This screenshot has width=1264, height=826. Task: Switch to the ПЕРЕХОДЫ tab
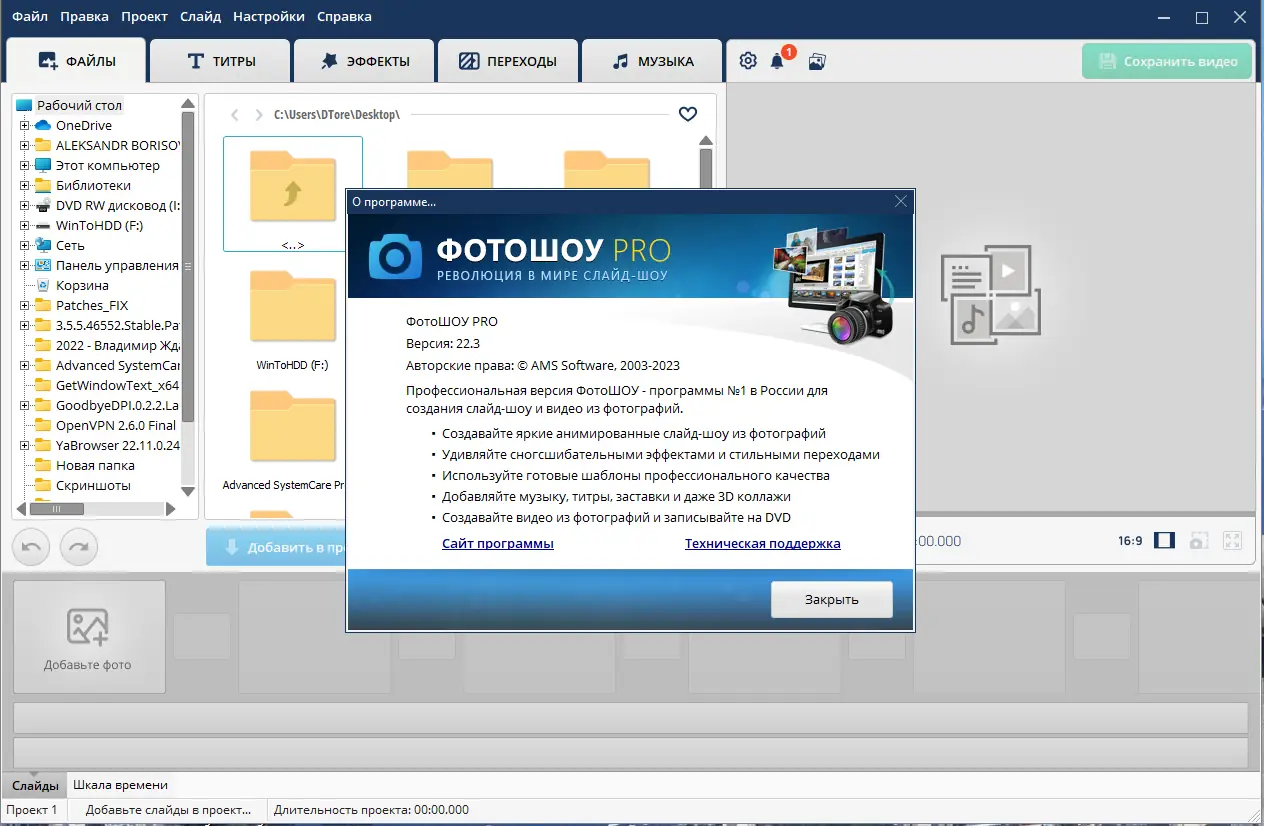point(508,61)
